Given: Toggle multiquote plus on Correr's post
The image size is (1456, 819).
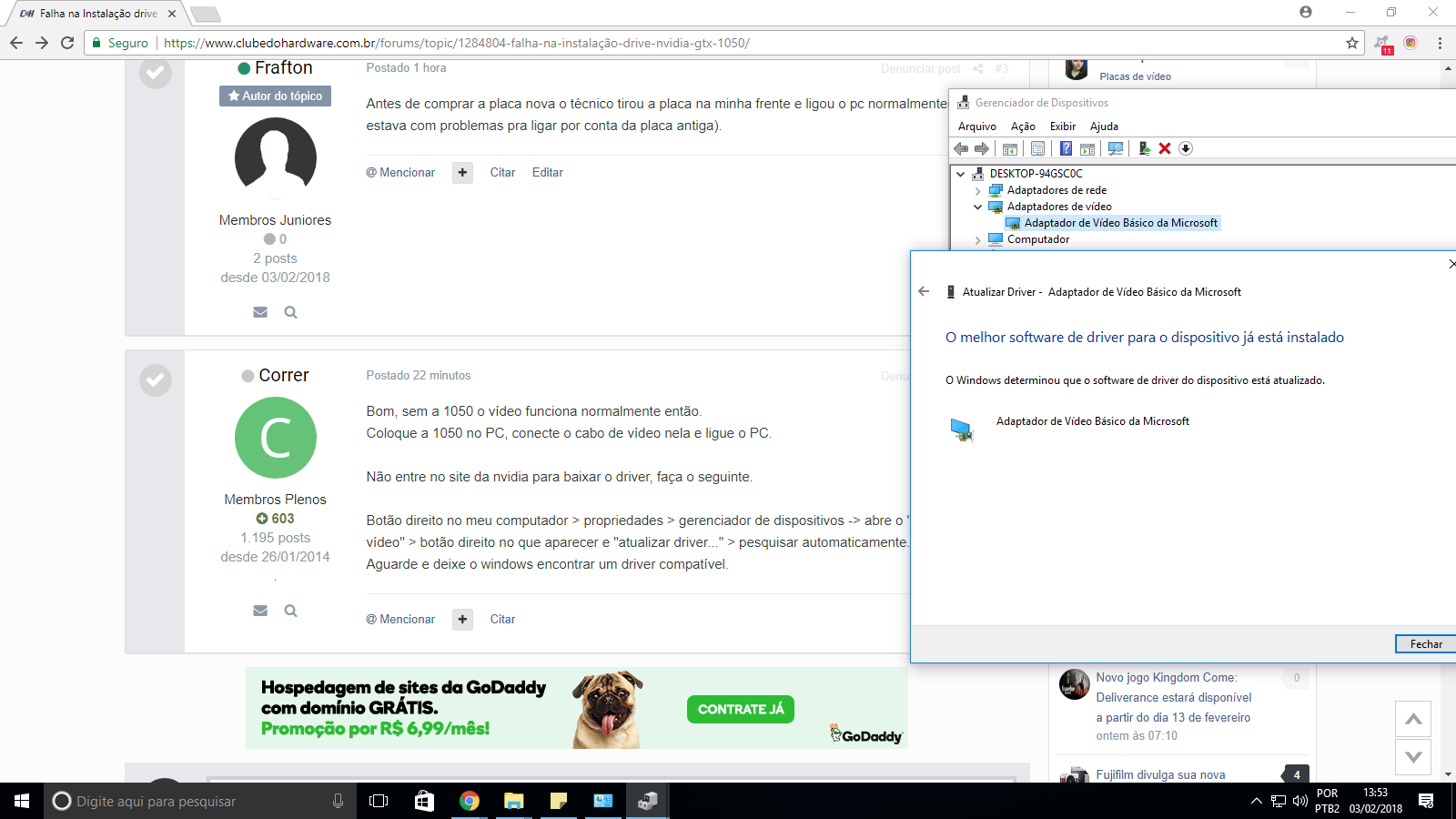Looking at the screenshot, I should point(463,619).
